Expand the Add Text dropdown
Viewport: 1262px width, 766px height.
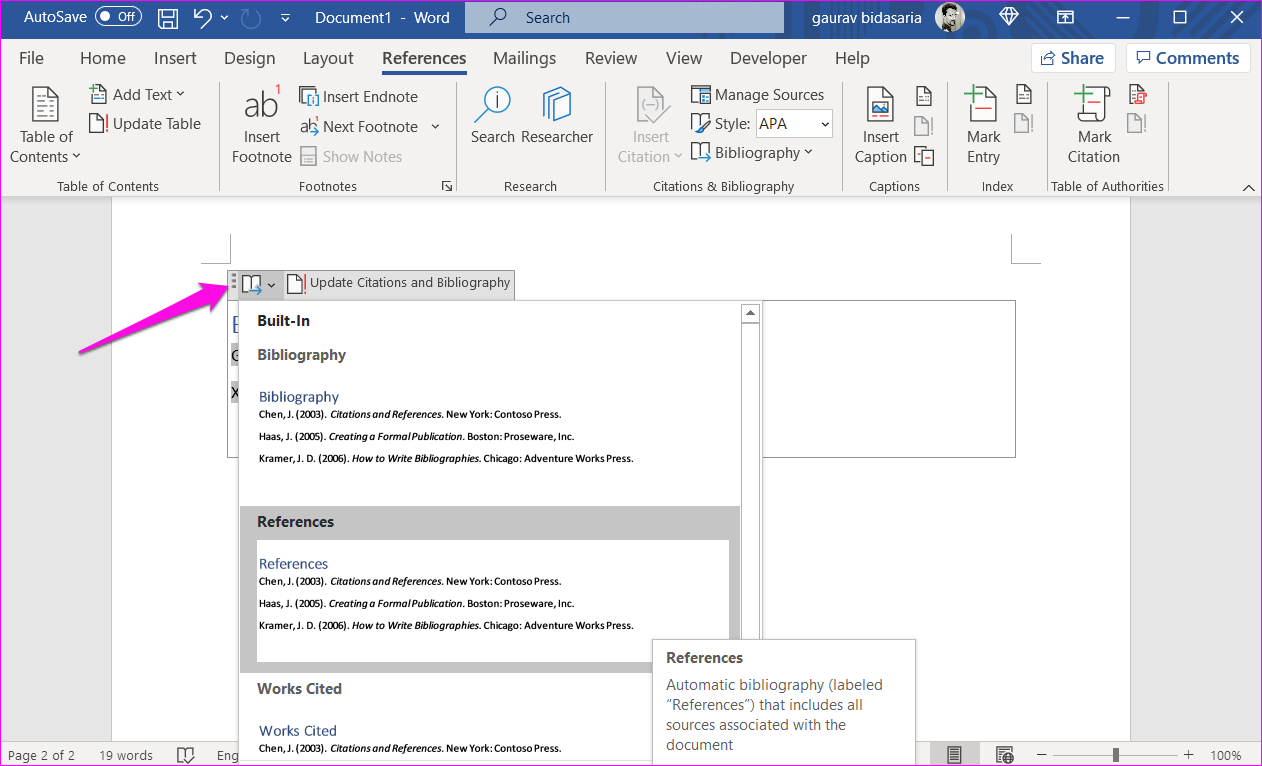(137, 94)
